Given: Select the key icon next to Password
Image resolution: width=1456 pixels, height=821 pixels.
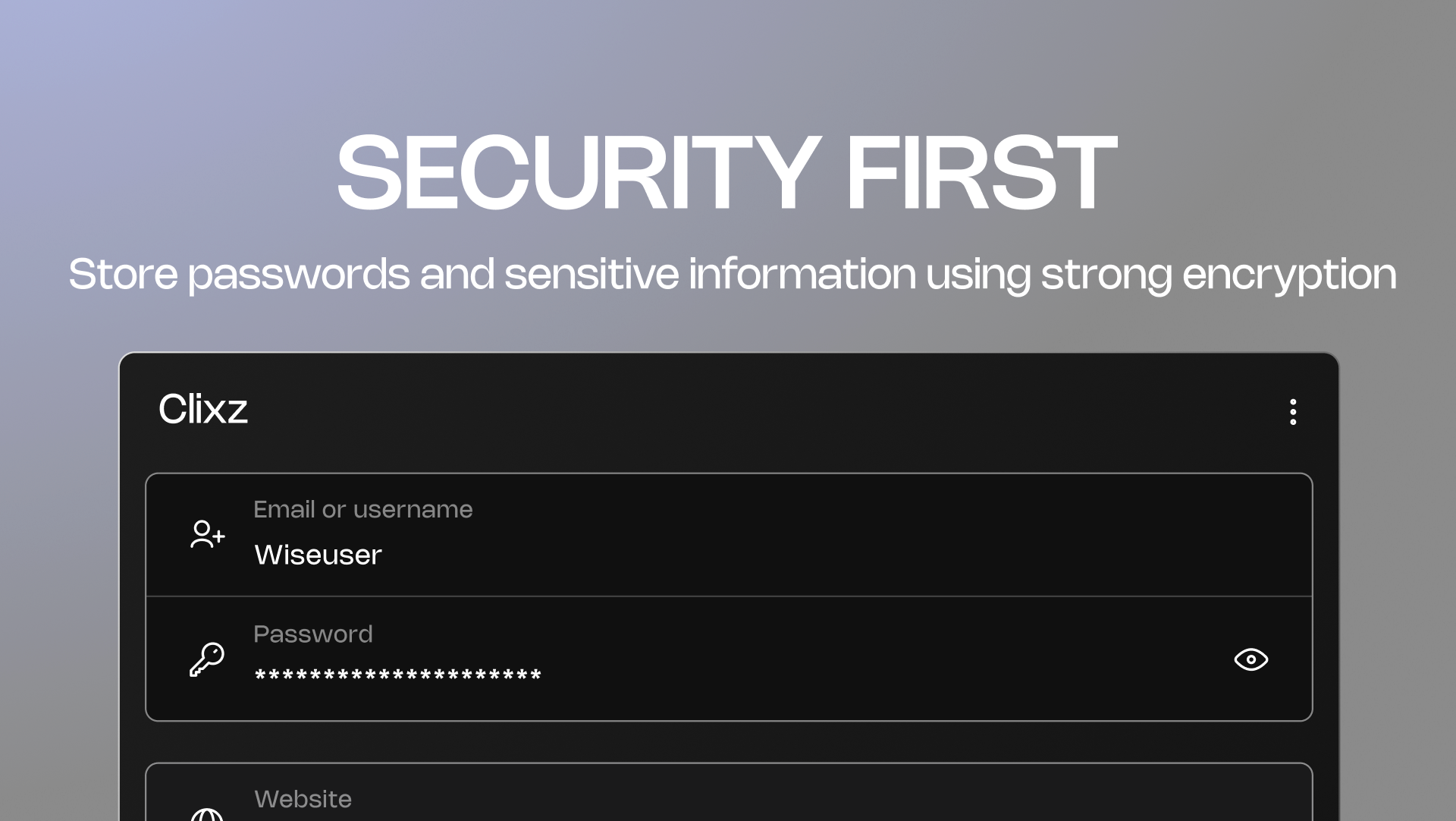Looking at the screenshot, I should click(x=206, y=659).
